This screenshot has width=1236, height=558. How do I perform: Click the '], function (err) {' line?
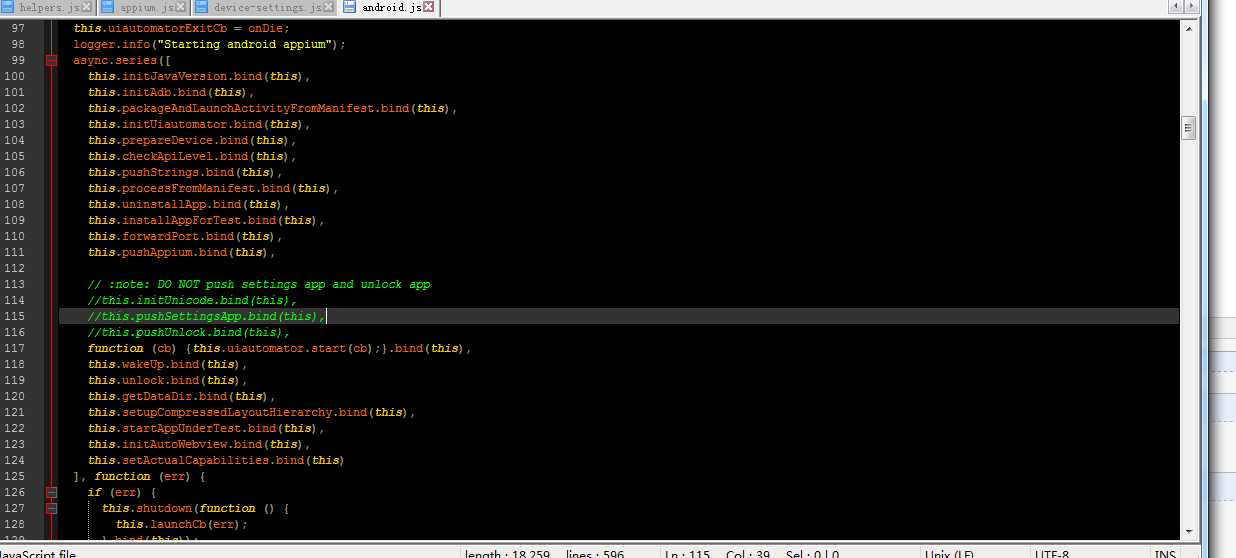139,476
